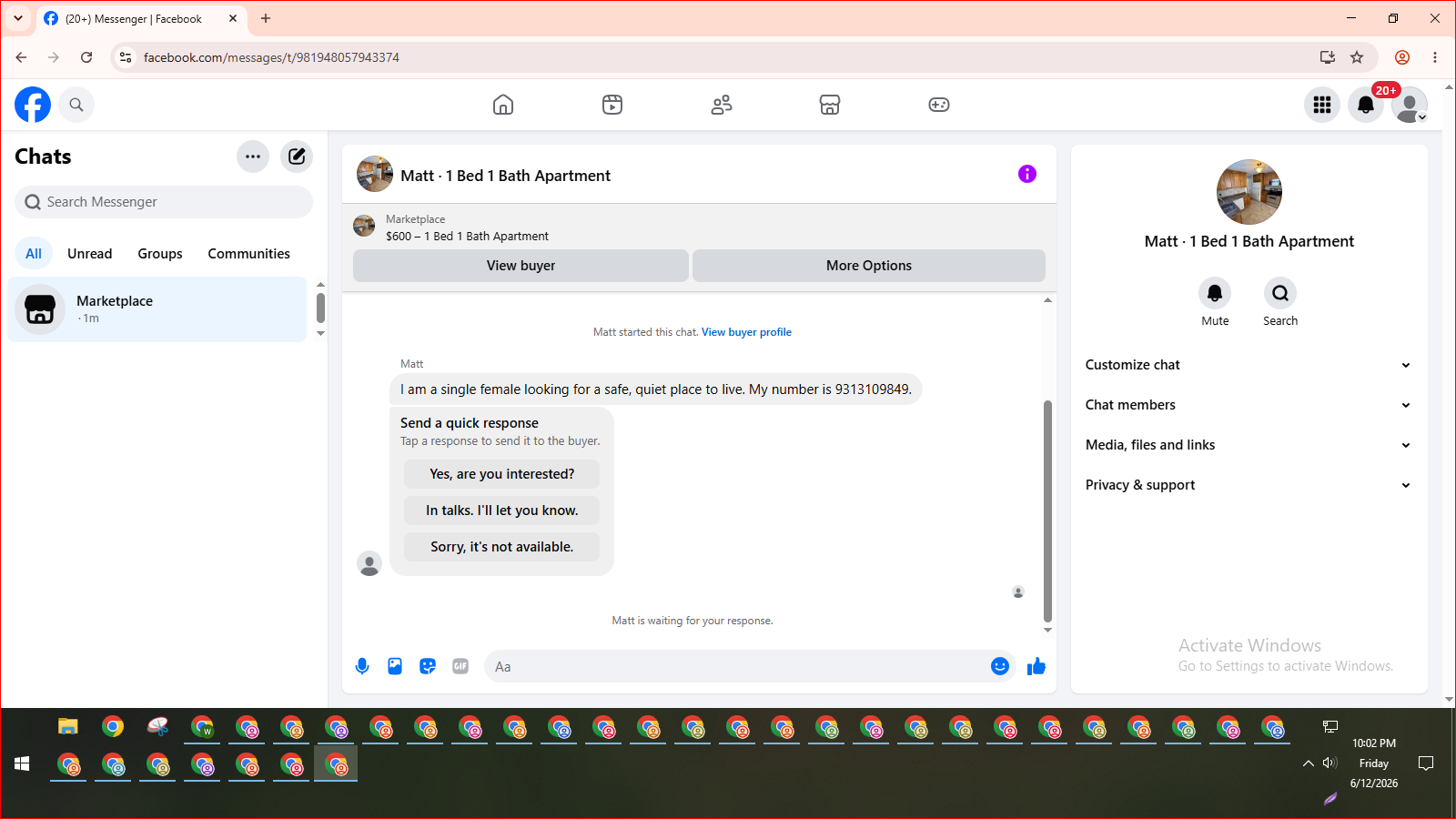
Task: Open Facebook home via the logo
Action: tap(33, 105)
